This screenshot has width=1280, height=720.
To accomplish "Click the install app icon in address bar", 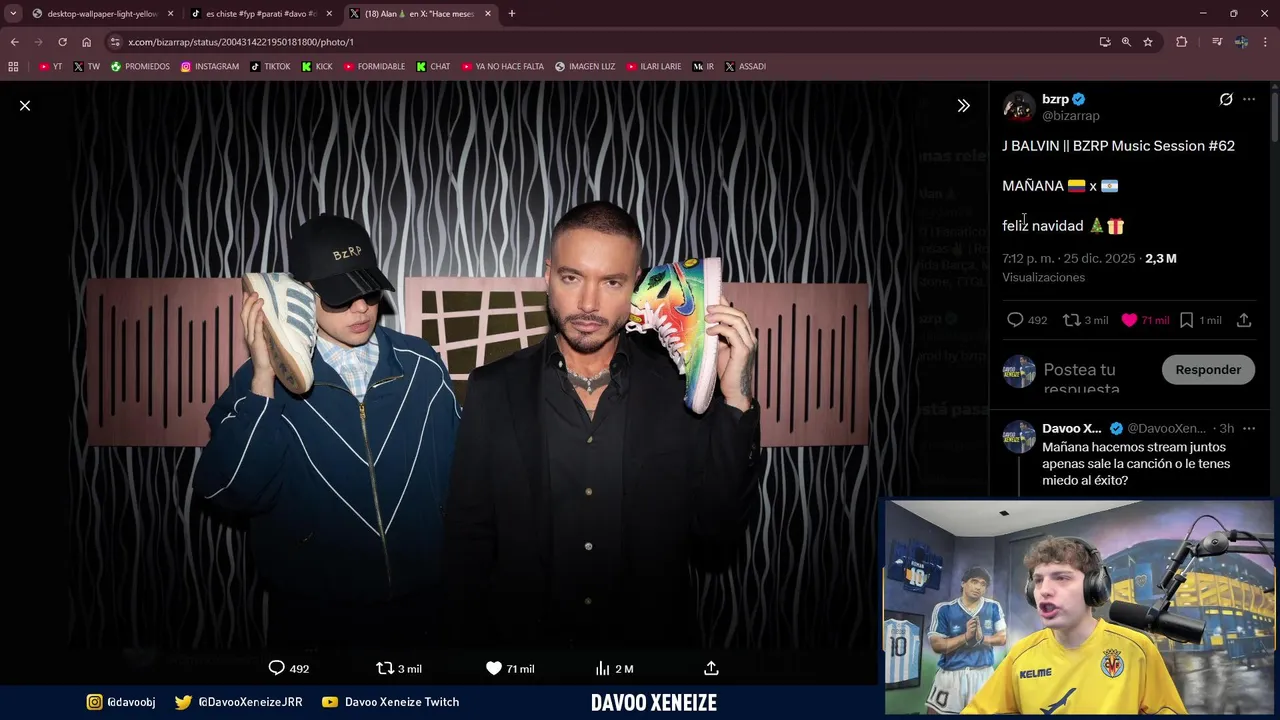I will (x=1104, y=42).
